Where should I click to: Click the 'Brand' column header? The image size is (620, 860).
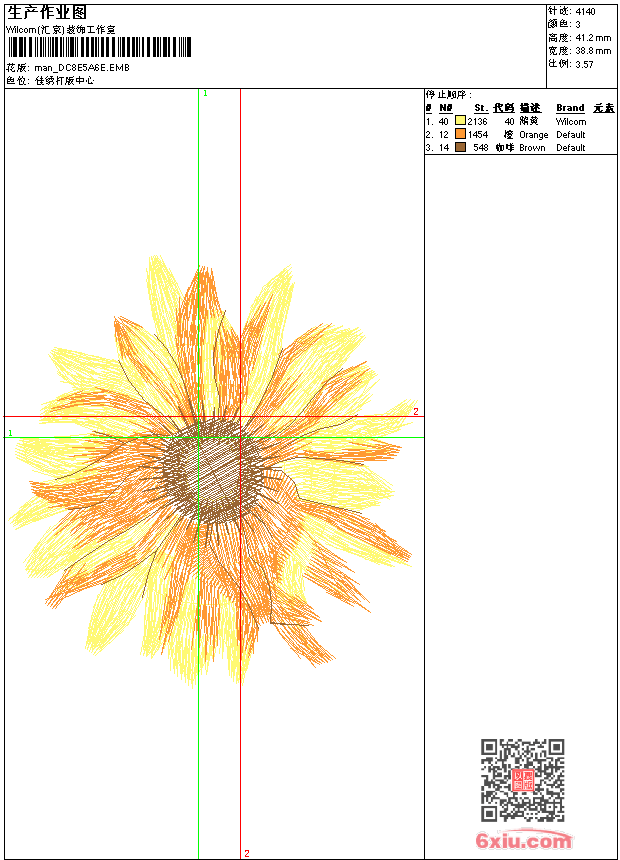570,108
